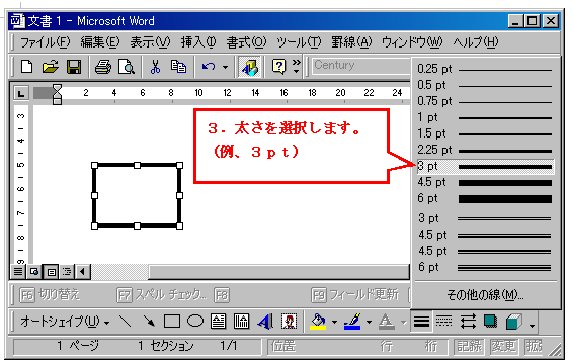Image resolution: width=574 pixels, height=364 pixels.
Task: Open the 書式 menu
Action: click(x=246, y=42)
